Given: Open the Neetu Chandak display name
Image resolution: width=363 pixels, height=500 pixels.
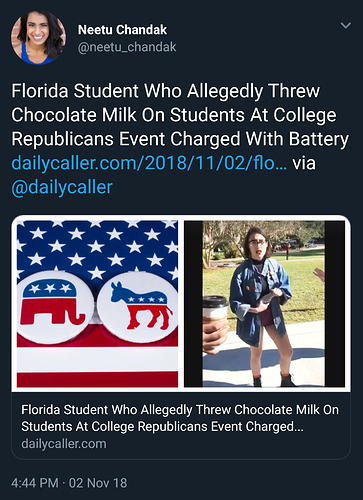Looking at the screenshot, I should (x=122, y=30).
